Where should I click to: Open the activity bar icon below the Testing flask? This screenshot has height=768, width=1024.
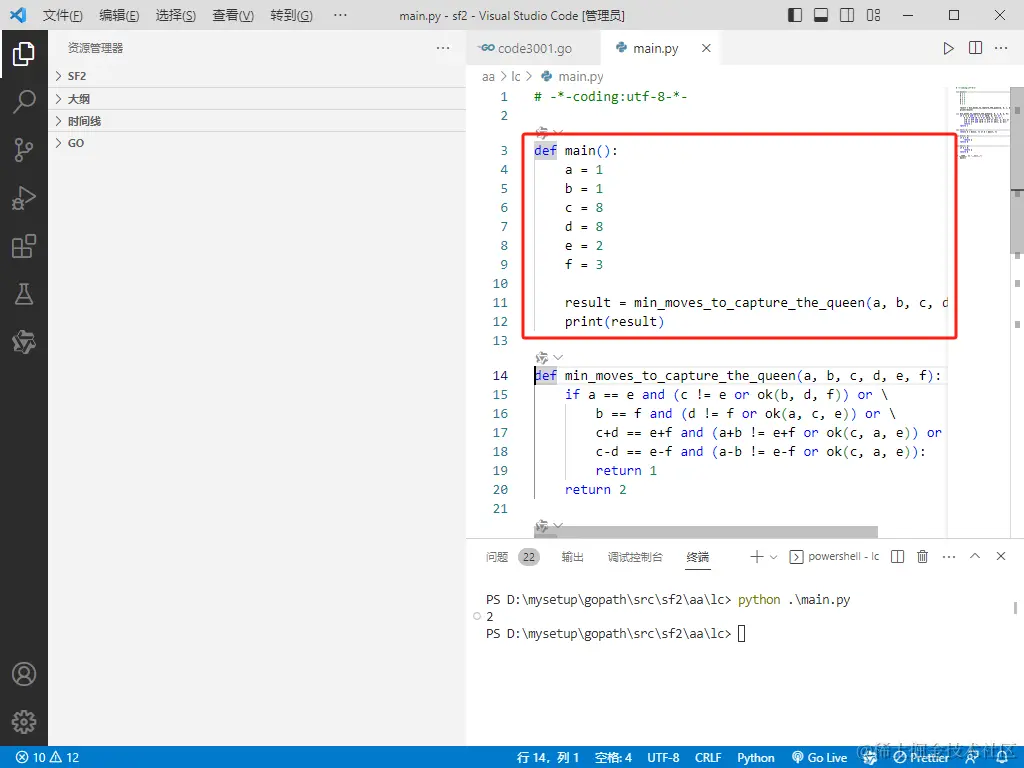(24, 342)
